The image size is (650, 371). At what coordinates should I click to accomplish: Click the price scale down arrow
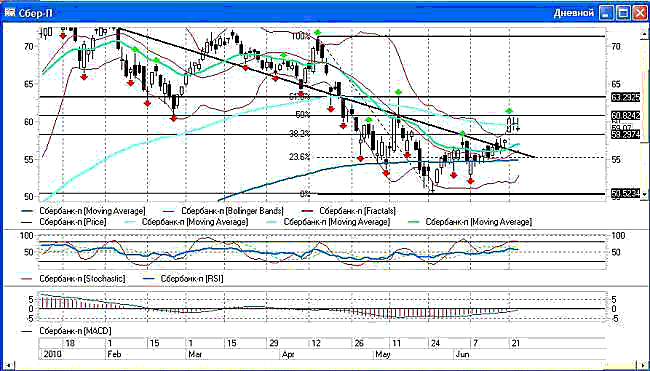[x=645, y=194]
